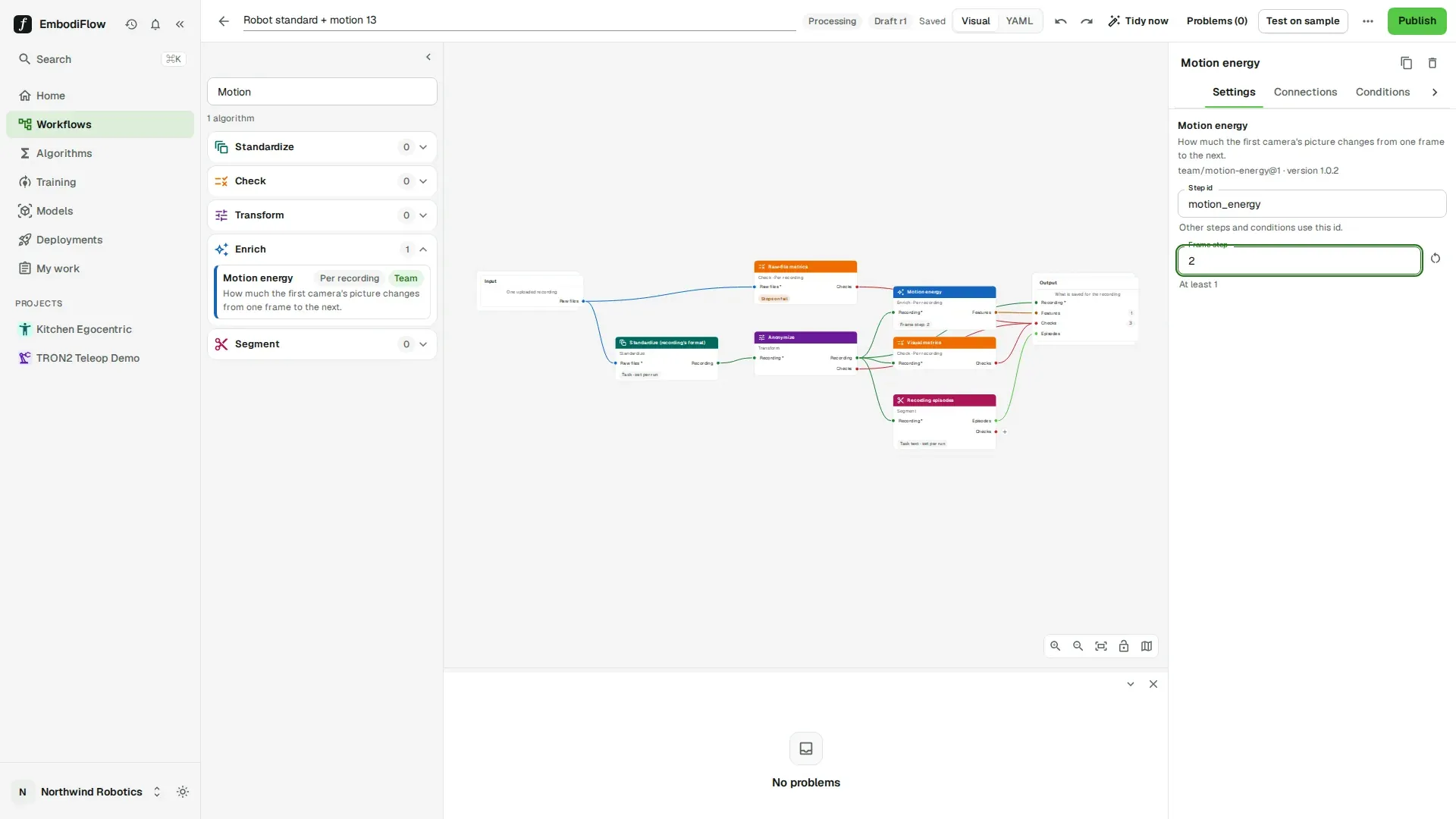Viewport: 1456px width, 819px height.
Task: Collapse the algorithm palette panel
Action: pyautogui.click(x=428, y=58)
